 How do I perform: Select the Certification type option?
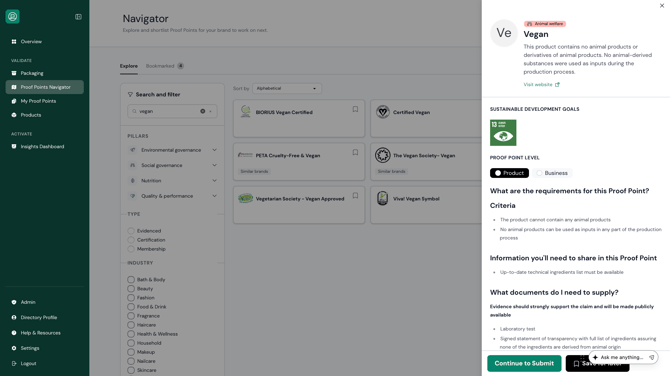point(131,240)
